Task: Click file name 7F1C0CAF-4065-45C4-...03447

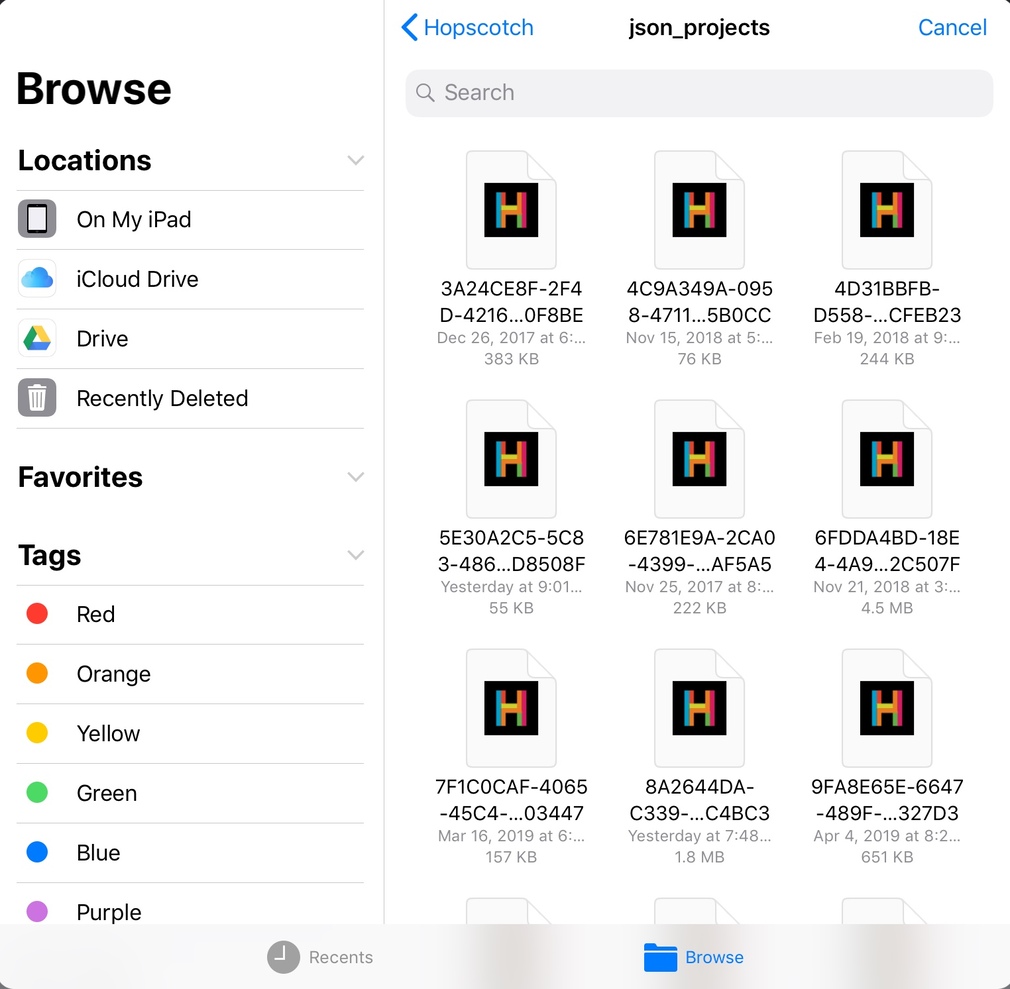Action: point(511,800)
